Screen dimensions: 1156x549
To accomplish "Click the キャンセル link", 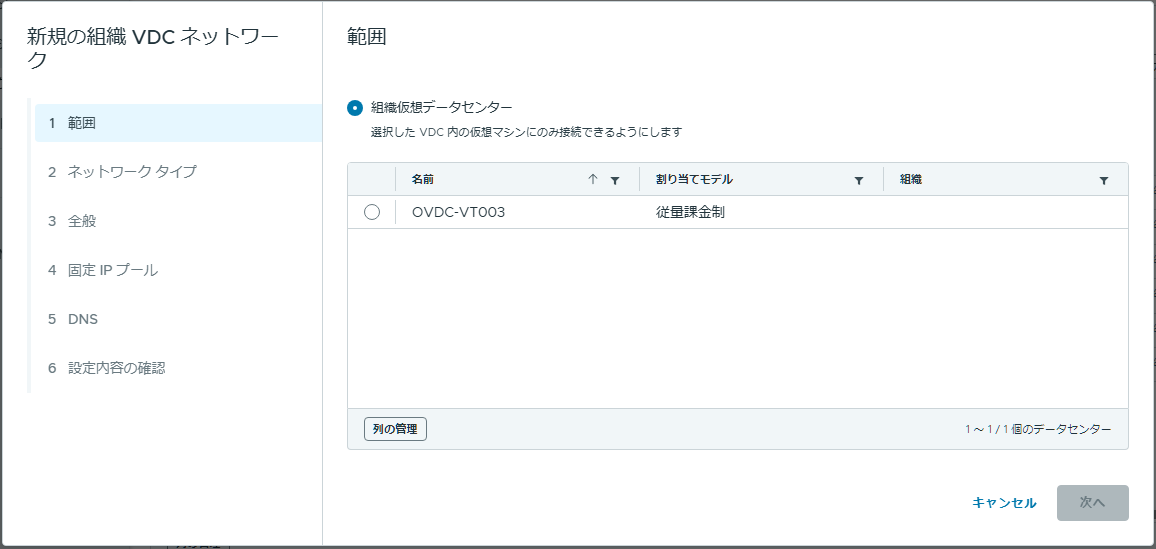I will click(1004, 503).
